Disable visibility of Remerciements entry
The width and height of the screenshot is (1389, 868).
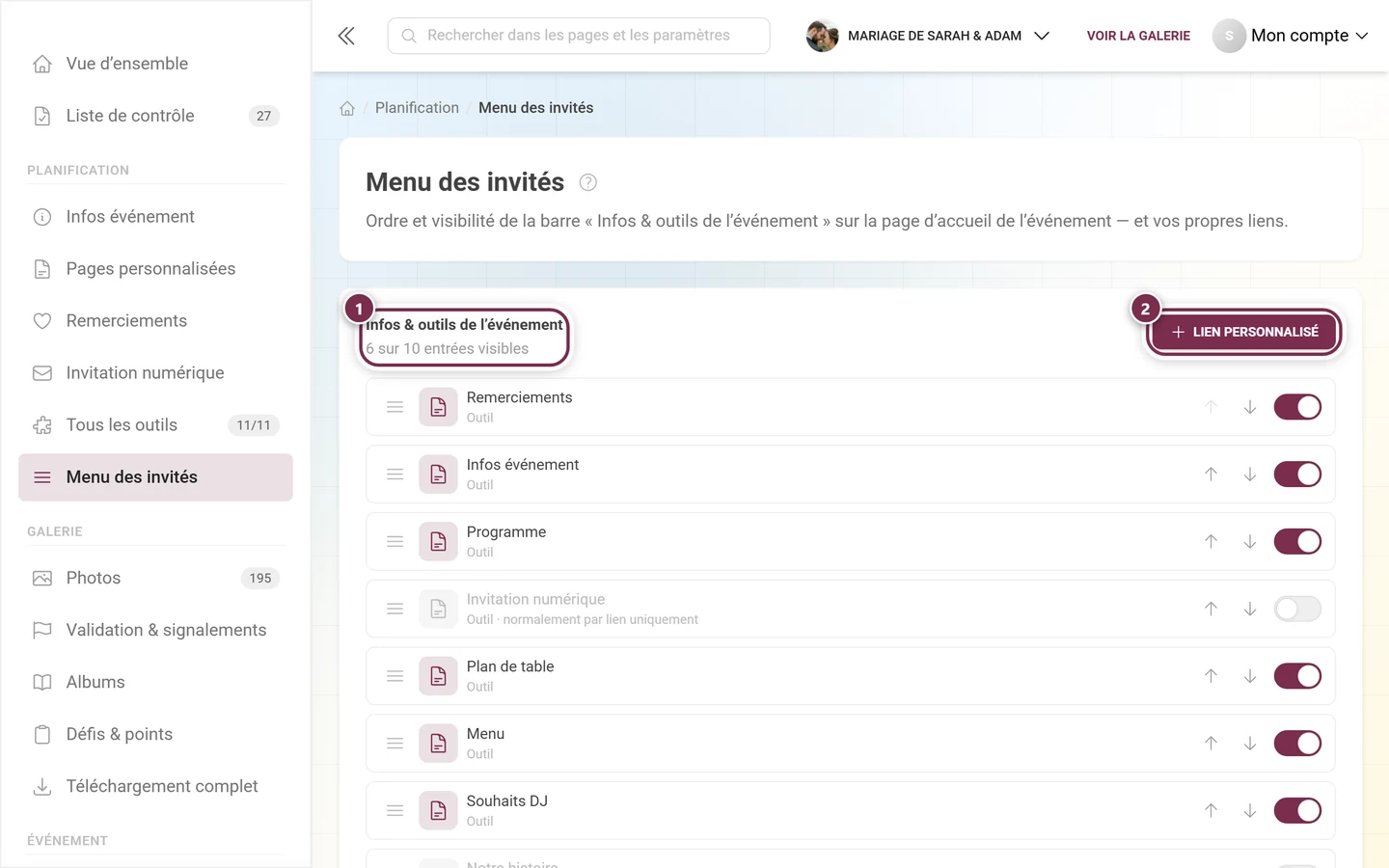coord(1297,407)
